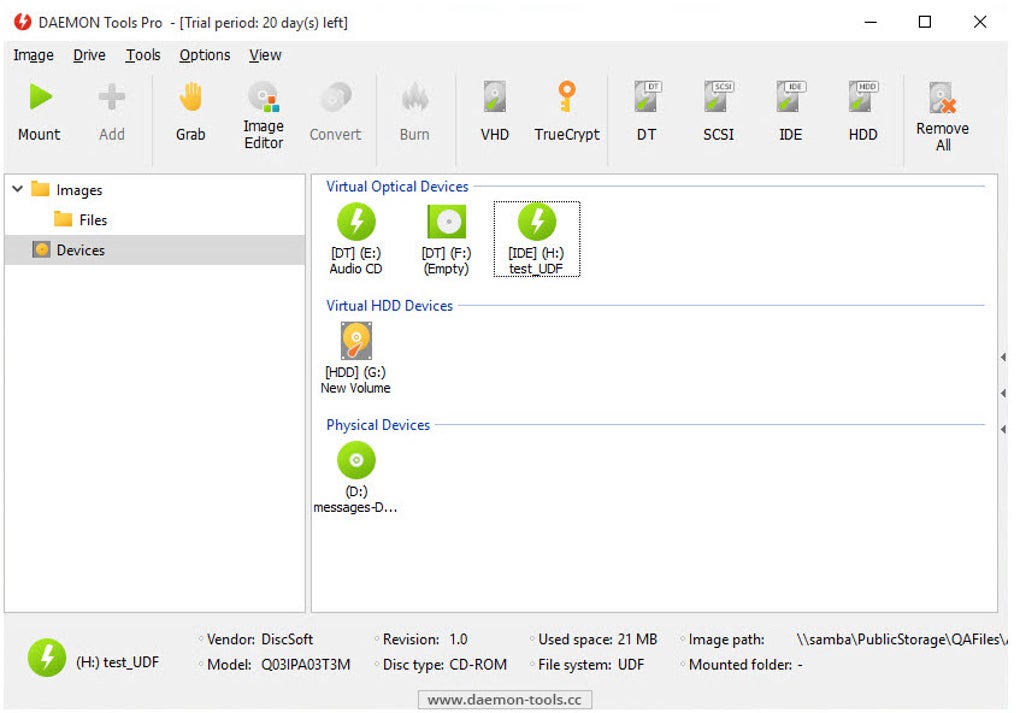Launch the Image Editor
The height and width of the screenshot is (713, 1020).
(x=263, y=116)
